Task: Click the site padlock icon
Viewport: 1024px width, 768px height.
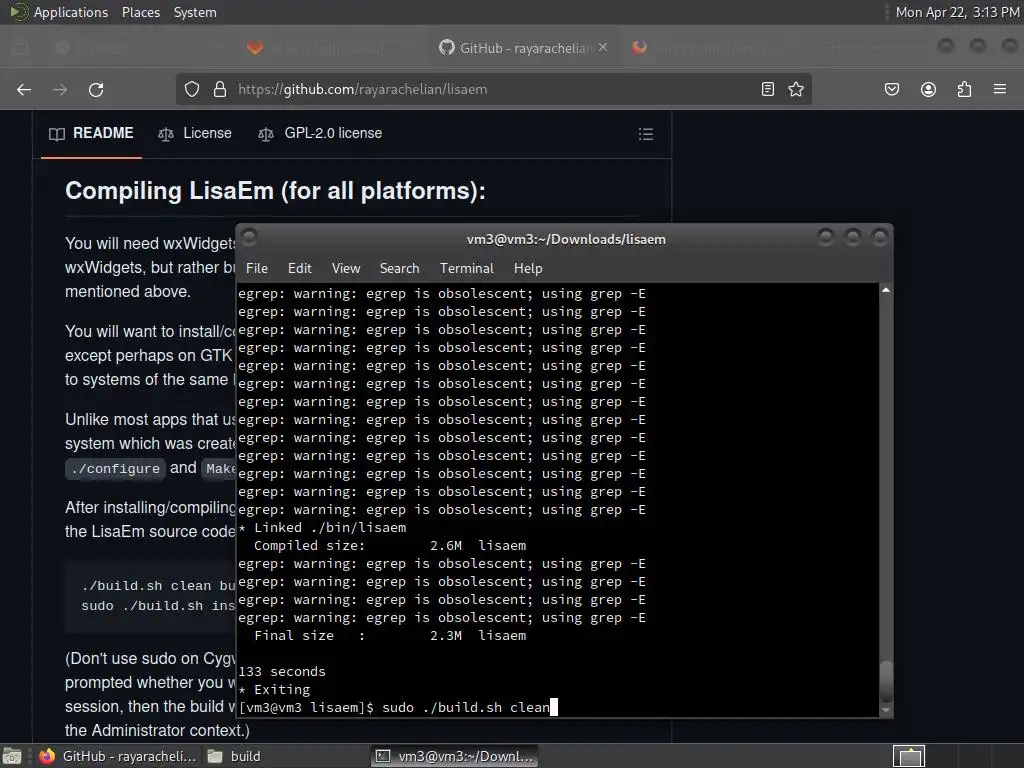Action: pos(220,89)
